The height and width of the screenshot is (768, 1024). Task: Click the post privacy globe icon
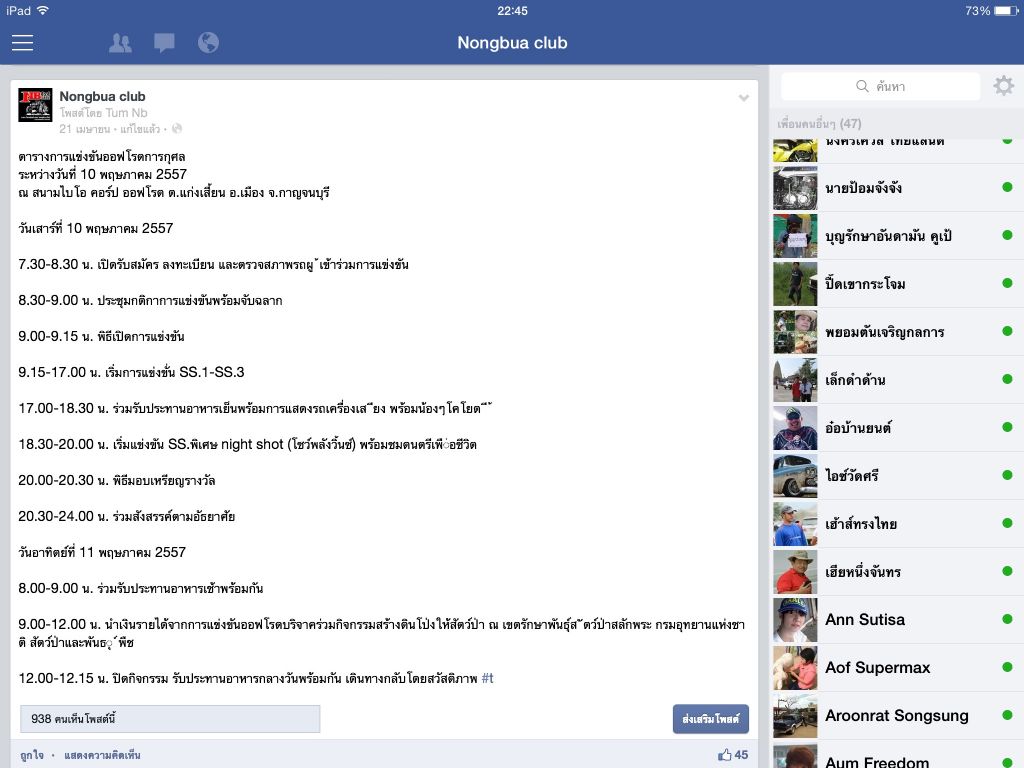pos(176,129)
